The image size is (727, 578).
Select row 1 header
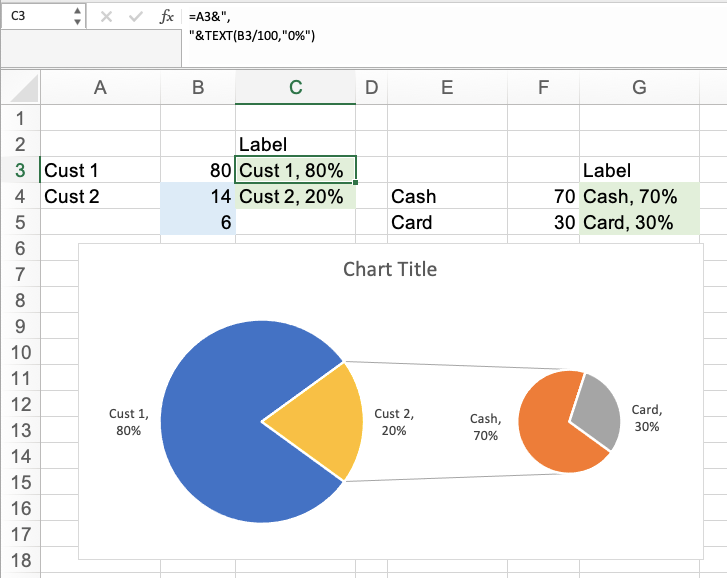[20, 118]
